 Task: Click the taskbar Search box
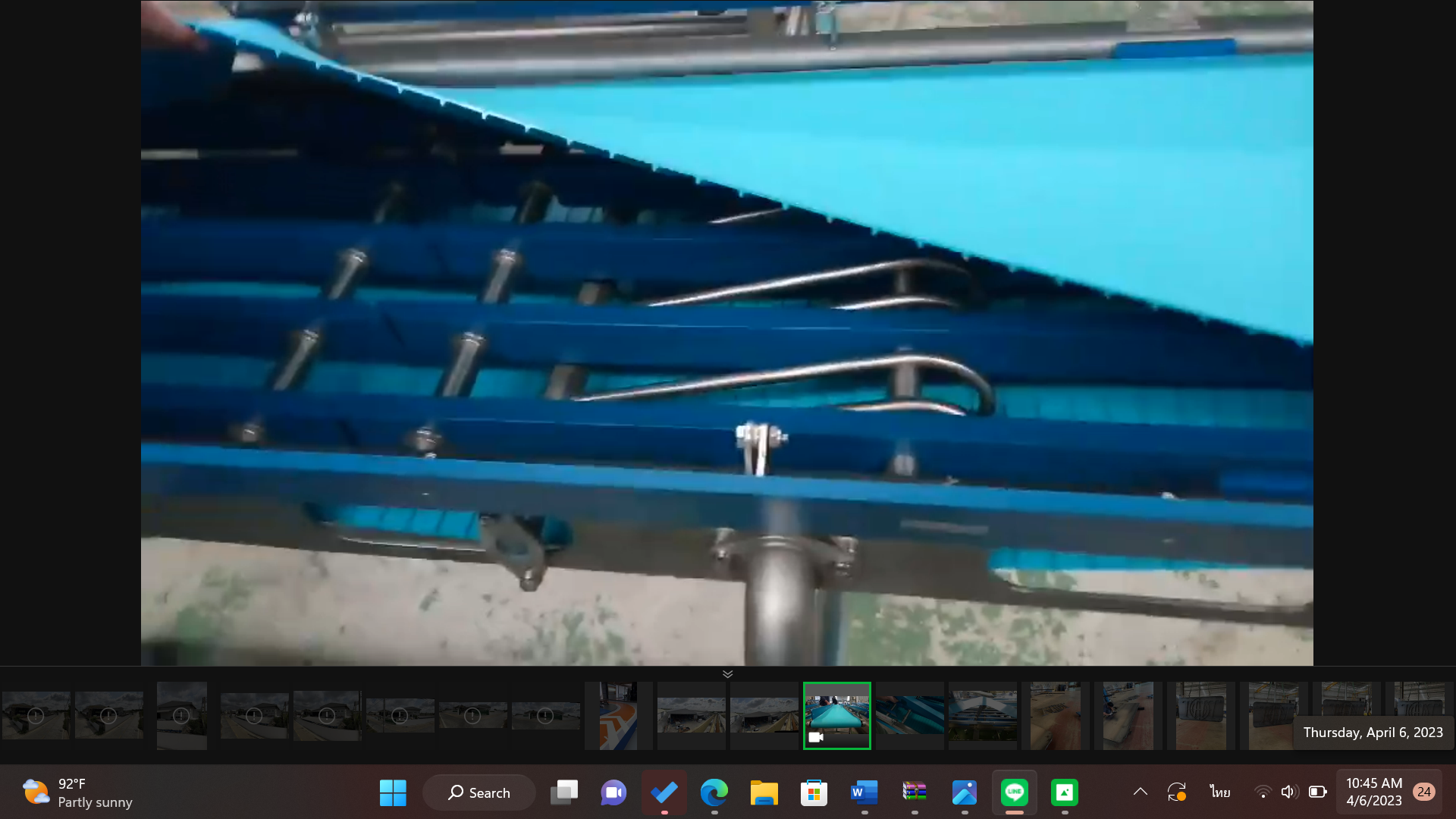pos(479,792)
